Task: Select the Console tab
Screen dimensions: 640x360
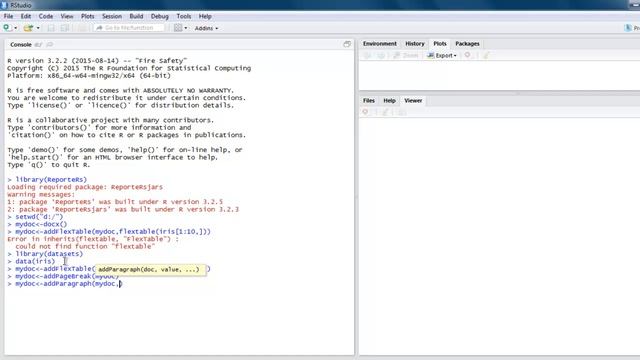Action: pyautogui.click(x=20, y=44)
